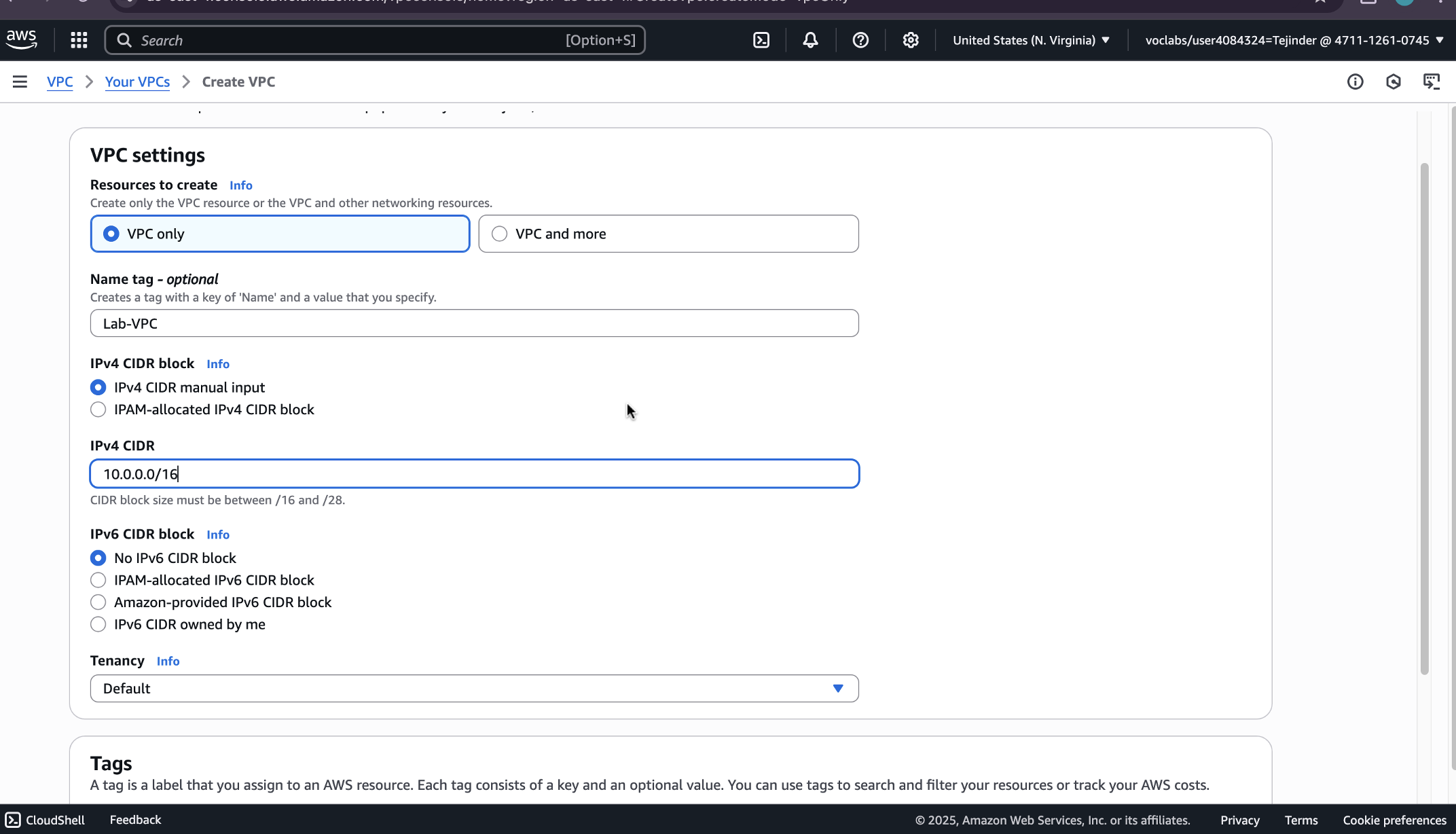Launch CloudShell from the top bar icon
Viewport: 1456px width, 834px height.
761,40
